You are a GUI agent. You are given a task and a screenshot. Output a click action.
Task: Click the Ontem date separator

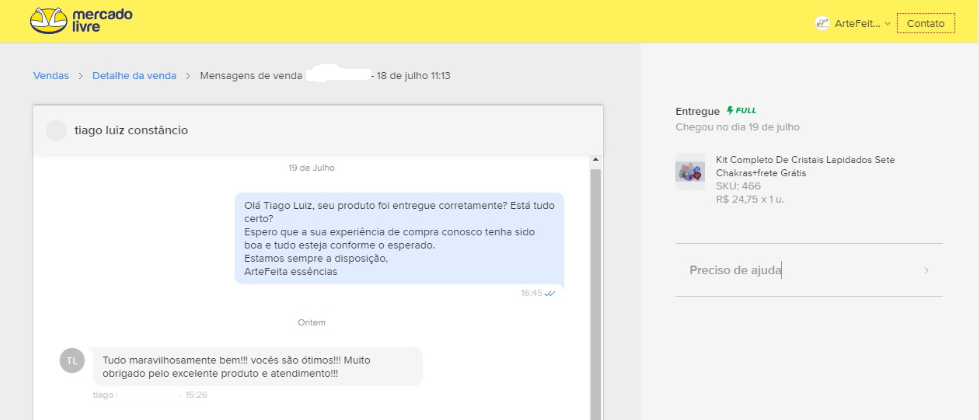[312, 323]
